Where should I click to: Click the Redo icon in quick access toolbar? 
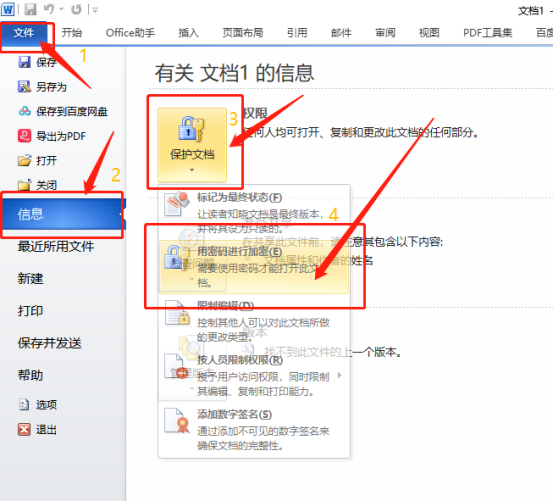coord(76,10)
